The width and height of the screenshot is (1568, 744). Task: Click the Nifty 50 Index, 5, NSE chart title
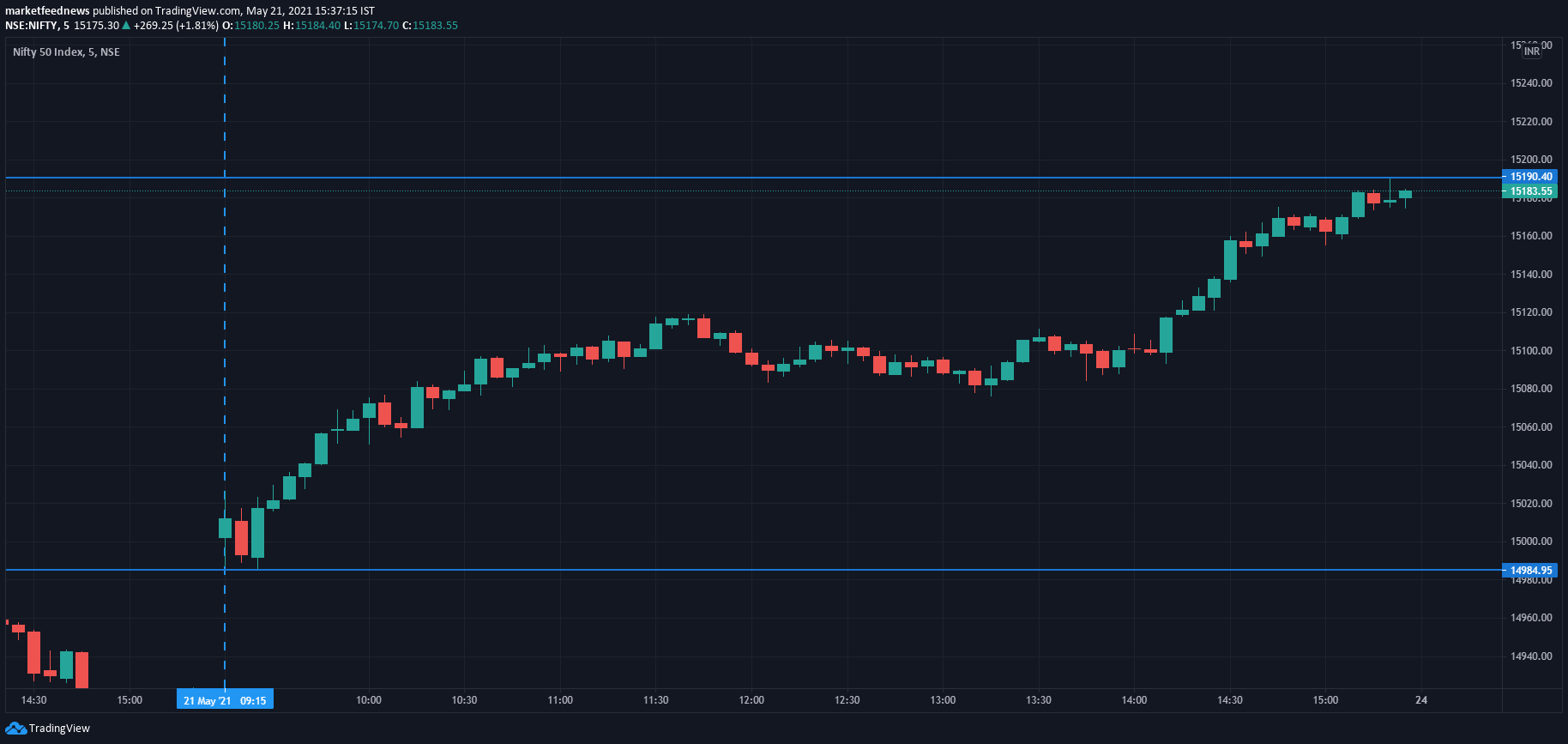pyautogui.click(x=66, y=52)
